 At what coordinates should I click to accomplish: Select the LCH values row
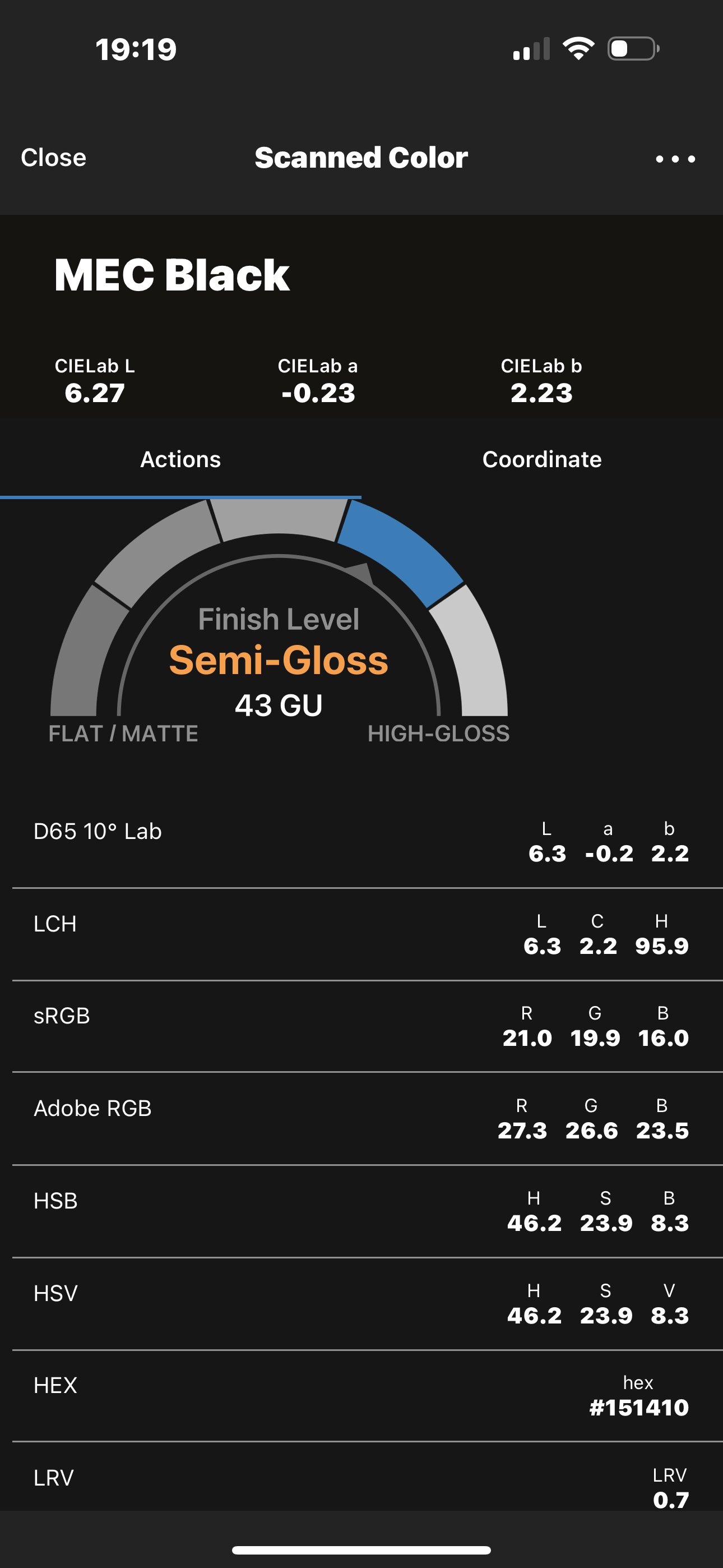coord(361,934)
